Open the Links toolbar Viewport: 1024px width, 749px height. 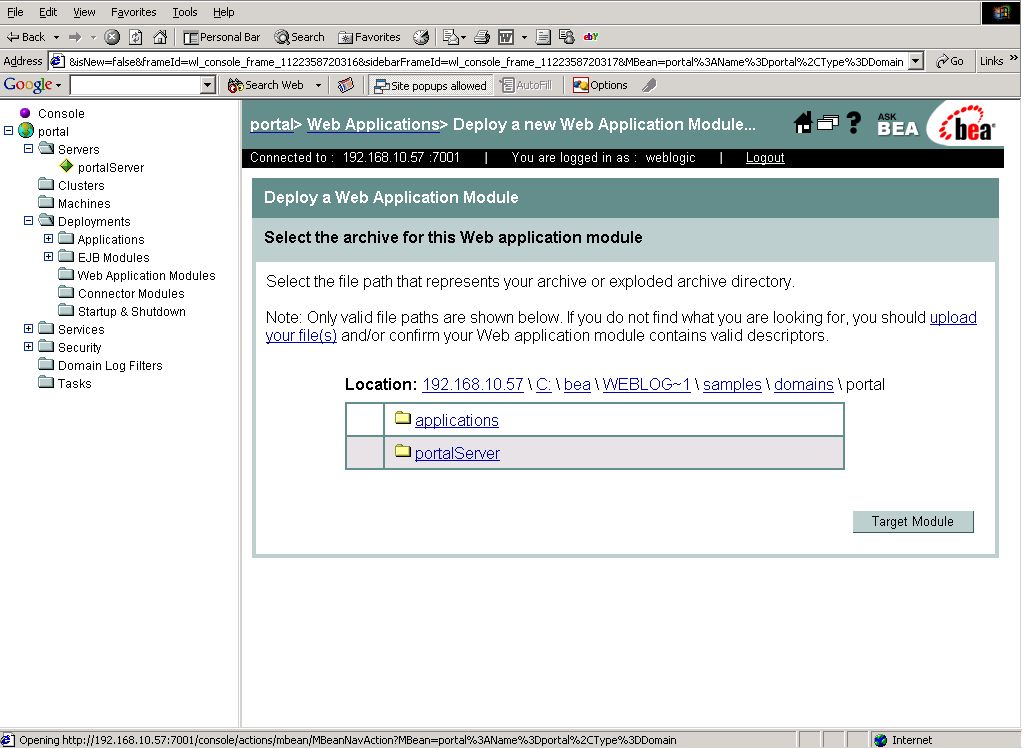991,61
